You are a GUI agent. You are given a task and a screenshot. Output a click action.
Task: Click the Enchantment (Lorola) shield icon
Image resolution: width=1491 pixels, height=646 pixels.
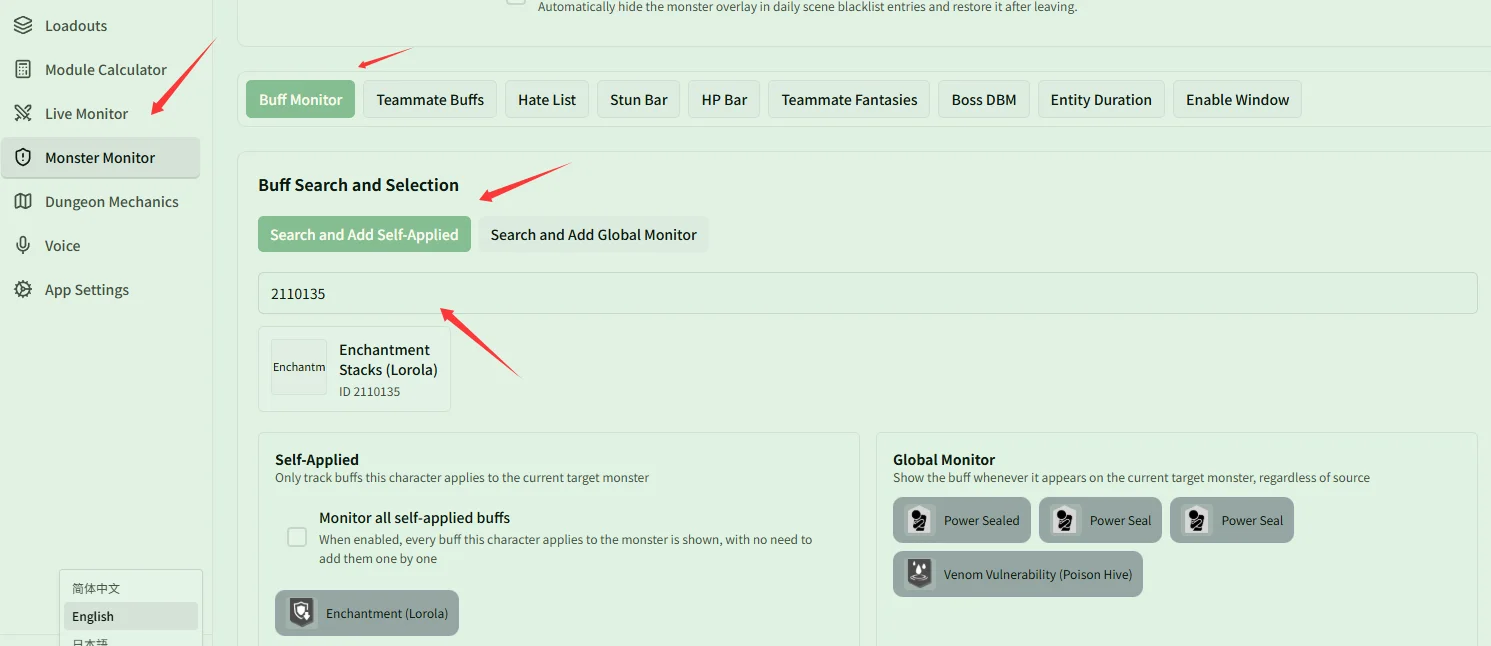(301, 613)
